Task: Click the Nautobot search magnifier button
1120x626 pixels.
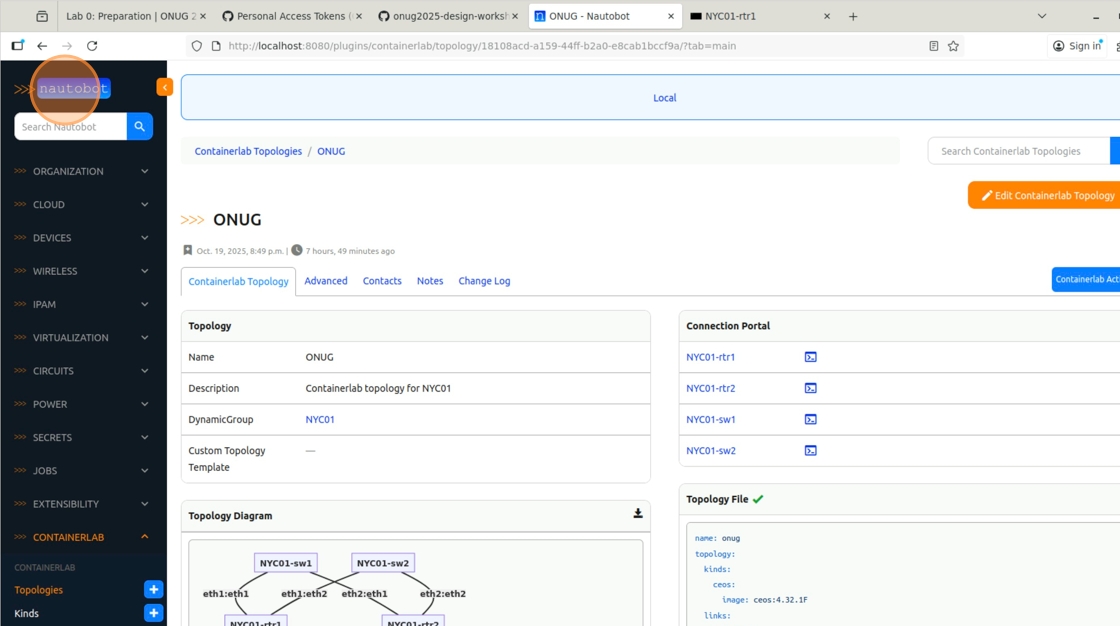Action: 140,127
